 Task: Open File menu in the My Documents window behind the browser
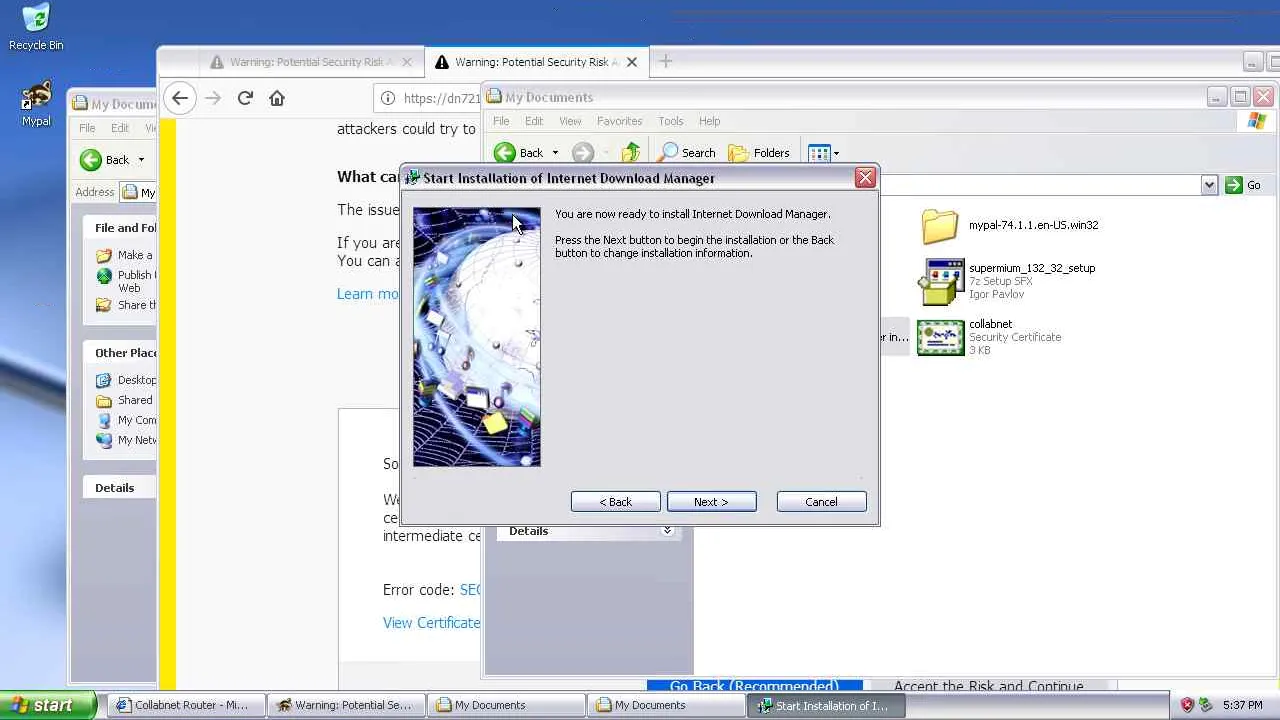(x=87, y=128)
